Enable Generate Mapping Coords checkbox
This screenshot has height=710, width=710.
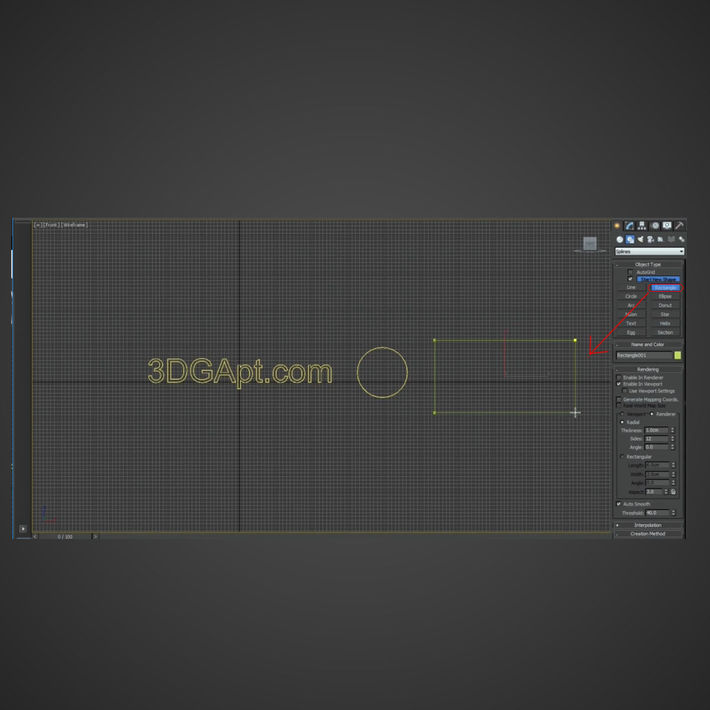619,399
